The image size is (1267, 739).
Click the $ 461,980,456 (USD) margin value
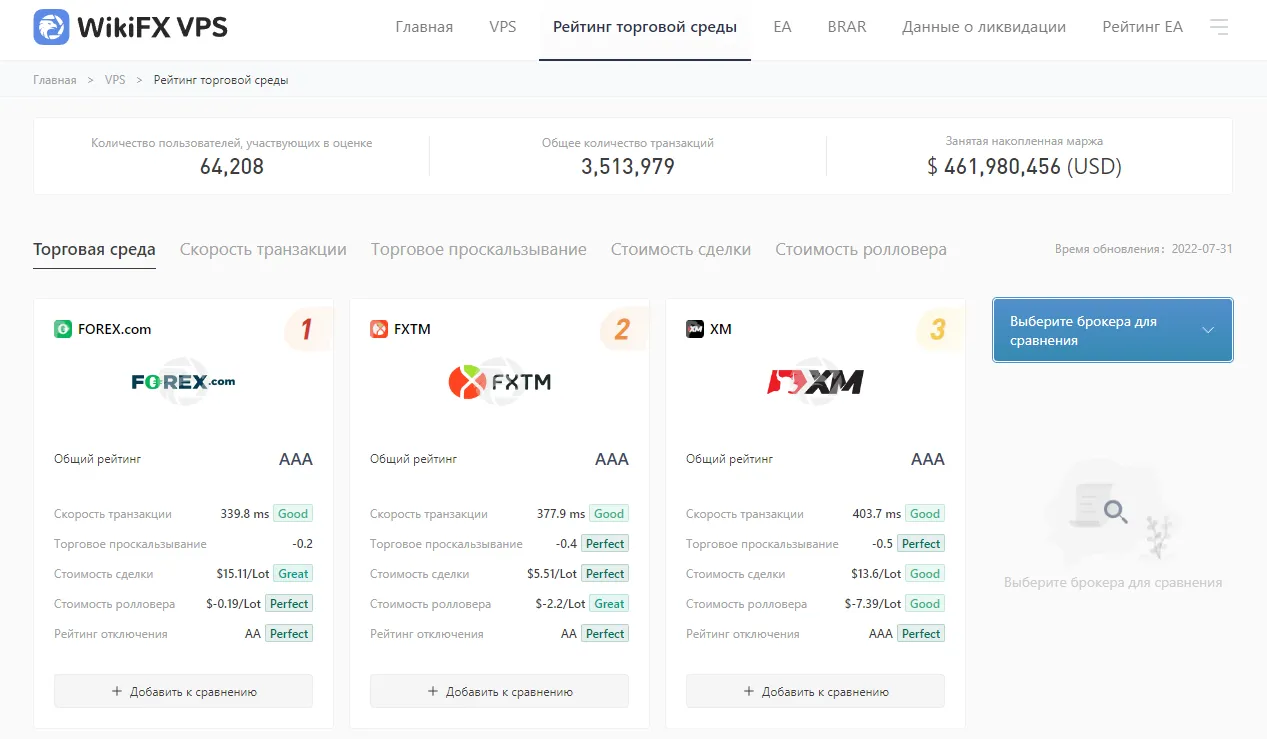point(1024,167)
